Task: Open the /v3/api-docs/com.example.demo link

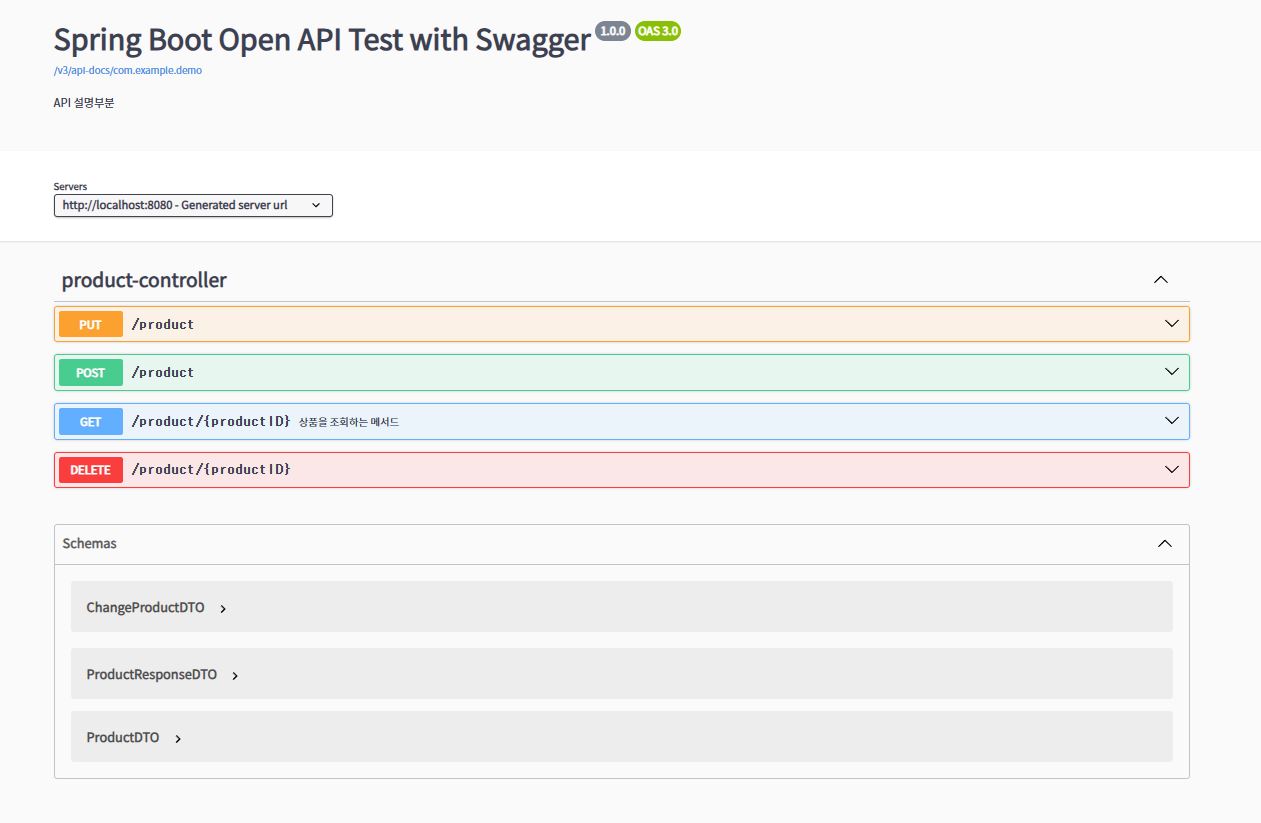Action: click(128, 71)
